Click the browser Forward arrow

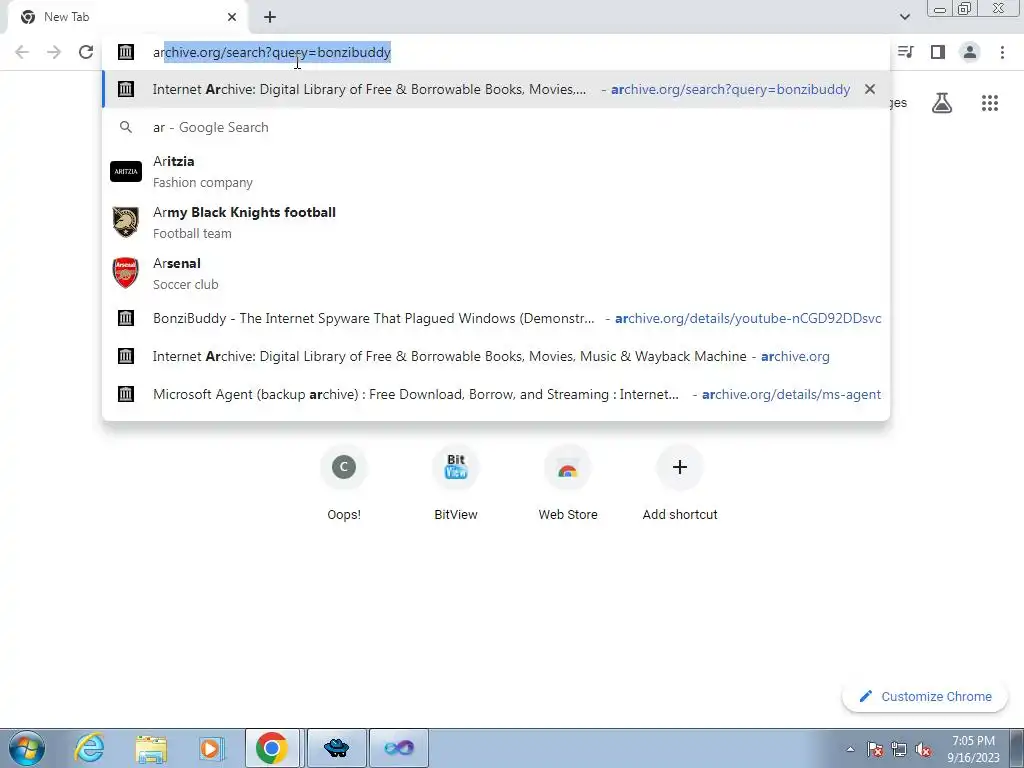click(x=54, y=52)
